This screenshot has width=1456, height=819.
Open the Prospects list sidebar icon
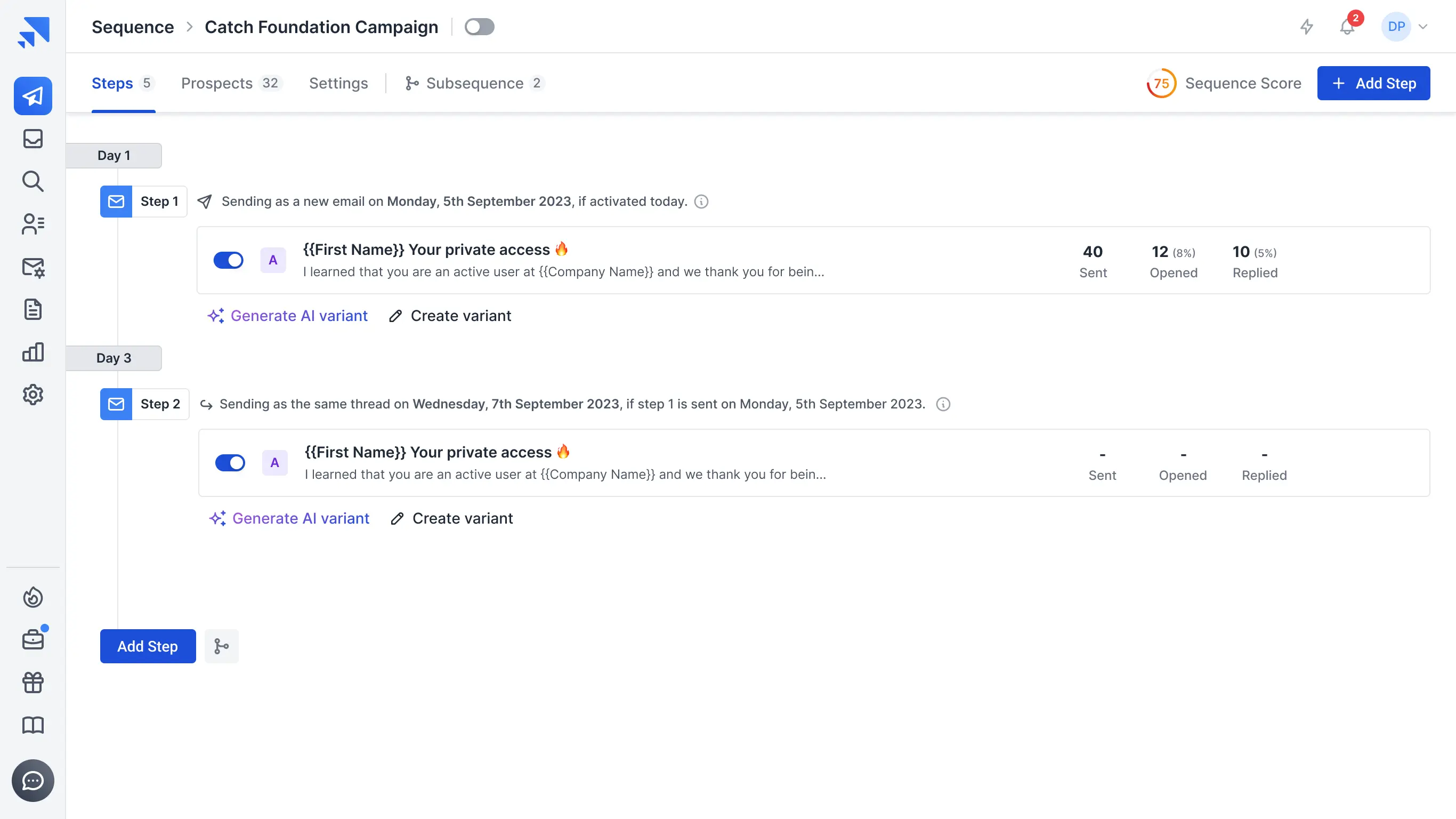point(33,224)
